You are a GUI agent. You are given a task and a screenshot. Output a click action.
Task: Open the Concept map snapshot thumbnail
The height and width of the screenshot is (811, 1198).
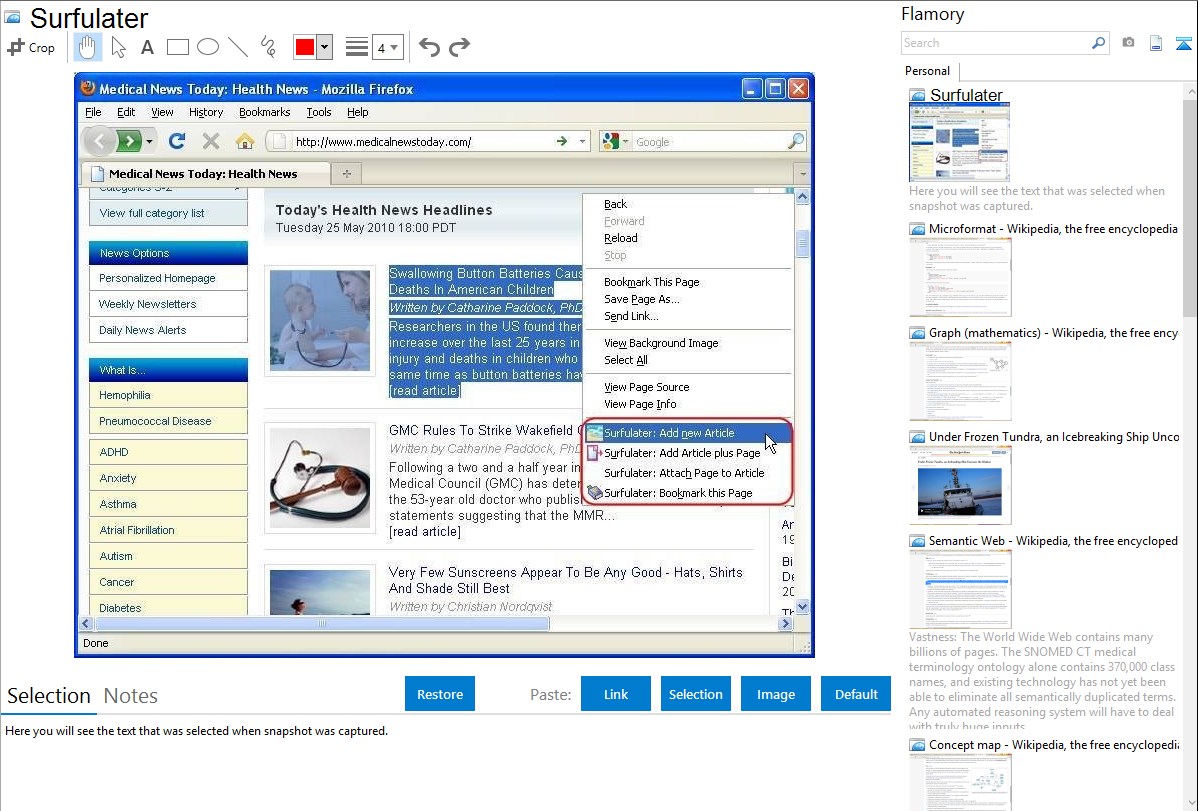[x=960, y=782]
